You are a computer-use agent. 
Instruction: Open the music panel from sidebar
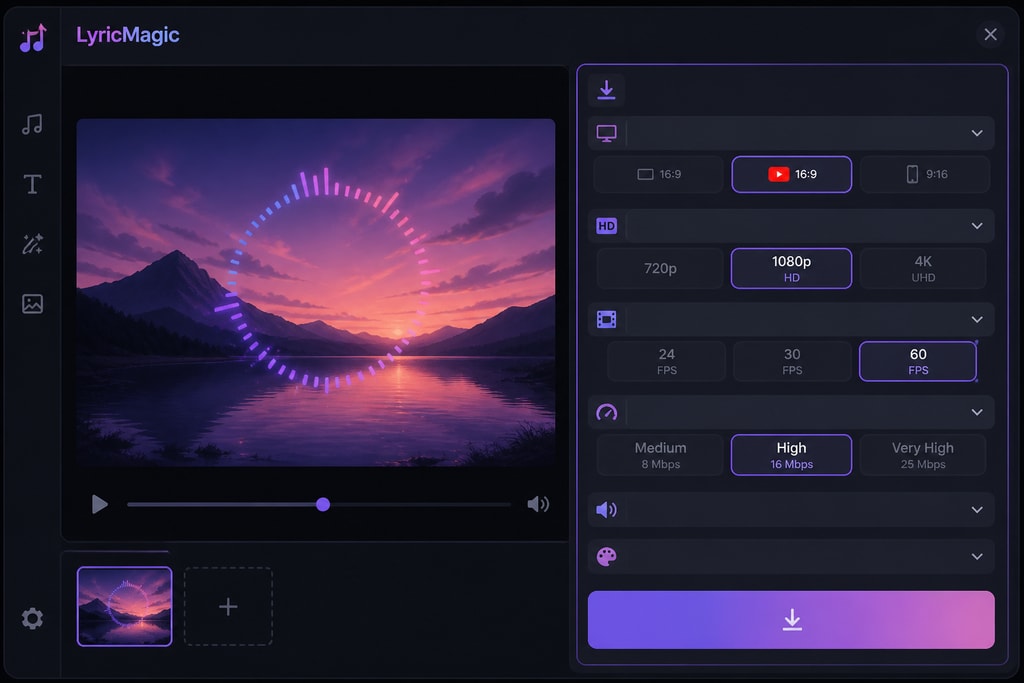32,124
